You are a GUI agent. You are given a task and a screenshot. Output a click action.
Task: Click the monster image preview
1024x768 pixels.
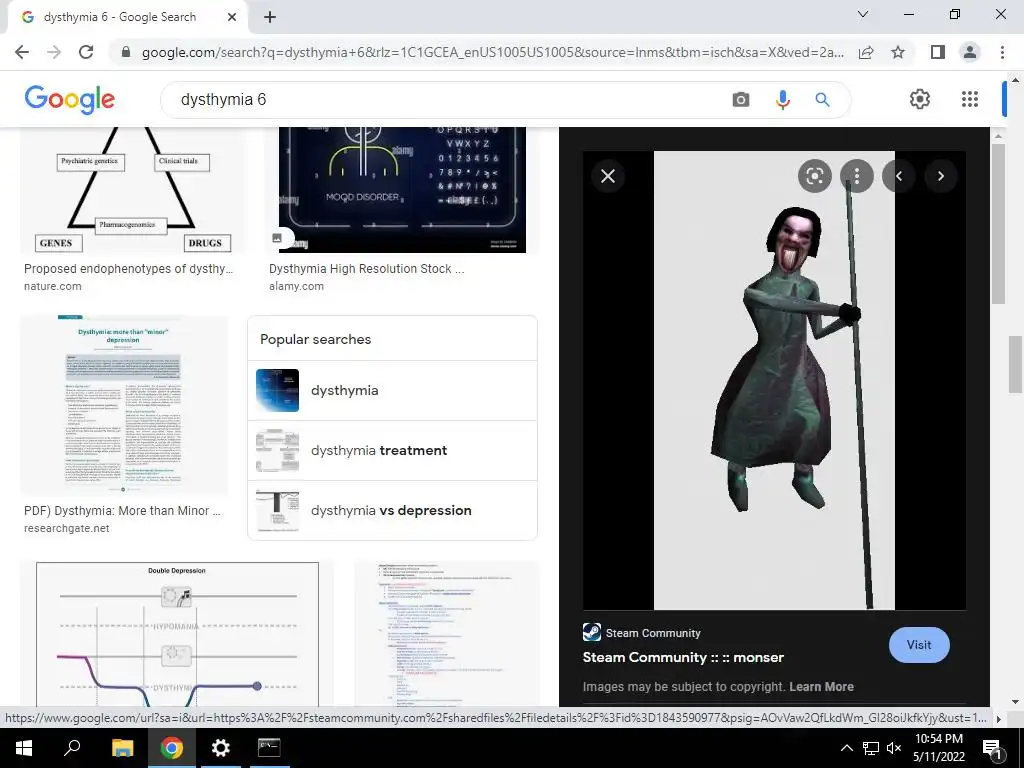(774, 381)
